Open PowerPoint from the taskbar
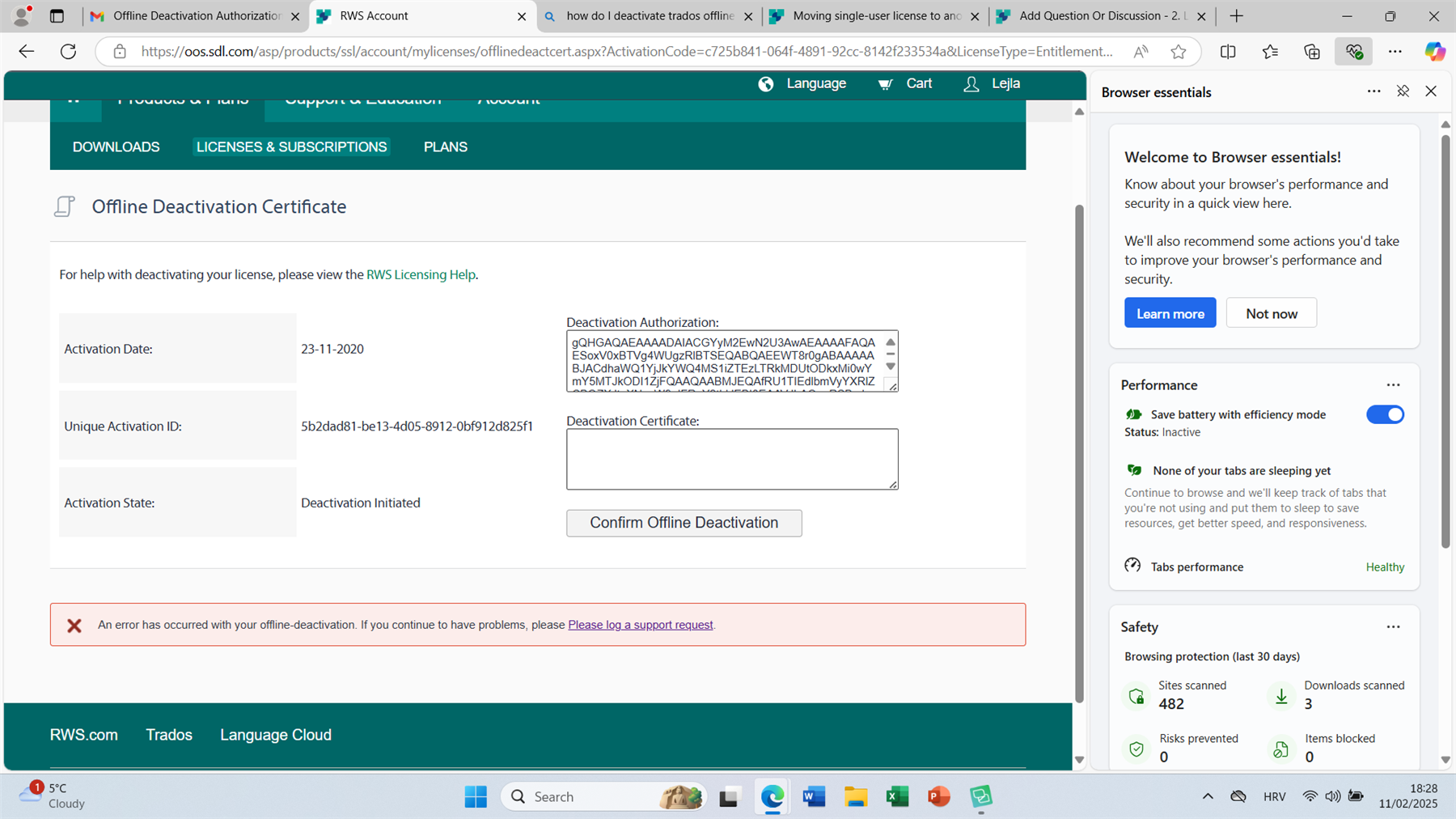 [x=938, y=797]
